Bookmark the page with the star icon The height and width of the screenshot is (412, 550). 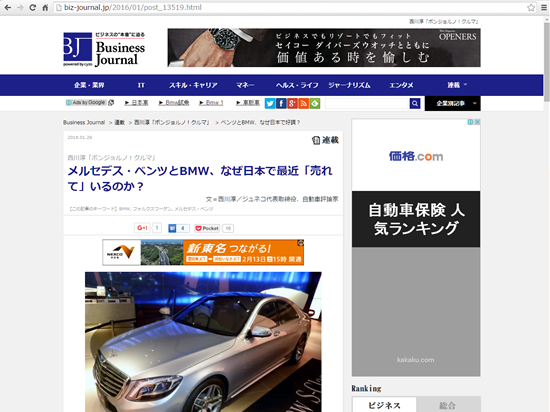pyautogui.click(x=531, y=7)
